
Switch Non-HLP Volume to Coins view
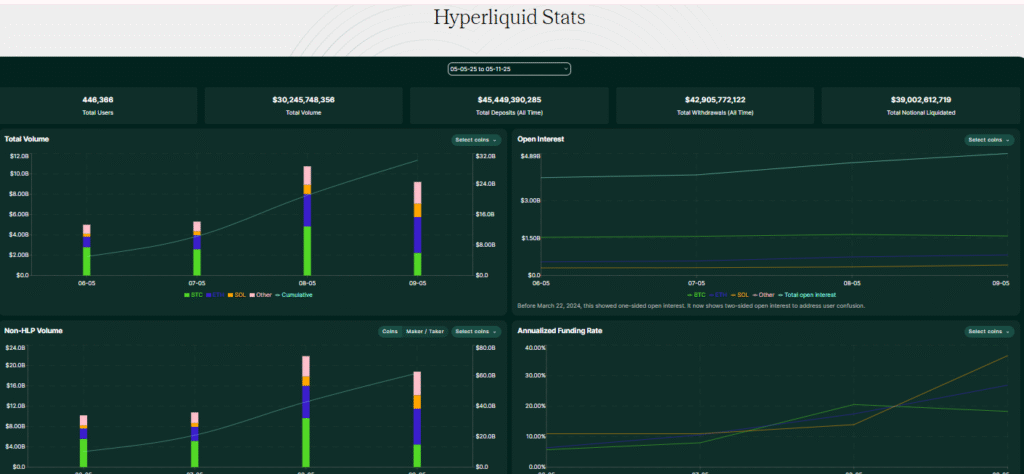[x=390, y=332]
